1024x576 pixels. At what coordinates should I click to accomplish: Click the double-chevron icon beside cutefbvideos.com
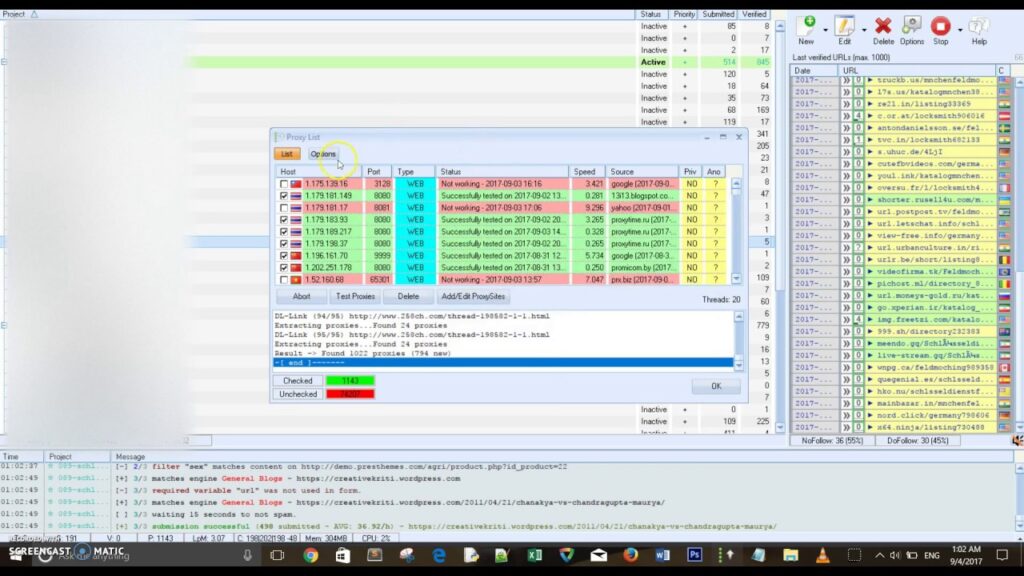point(846,164)
